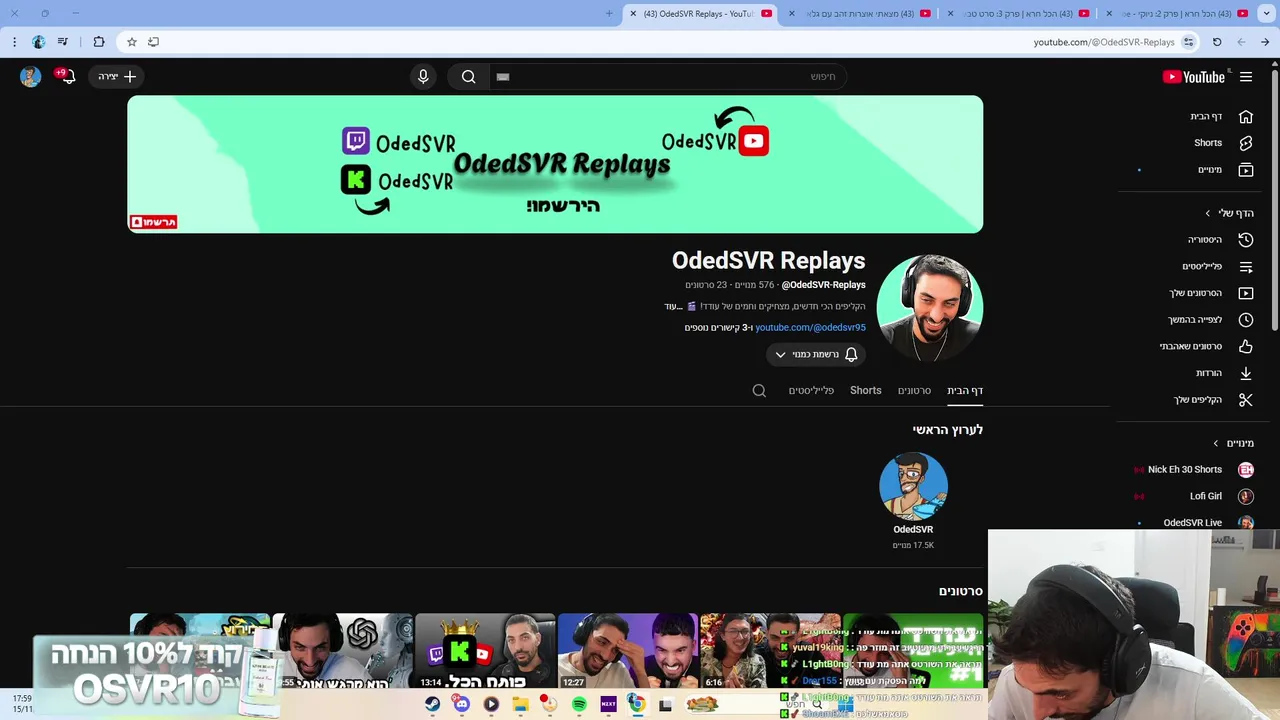Open the NEXT app from the taskbar

(608, 704)
